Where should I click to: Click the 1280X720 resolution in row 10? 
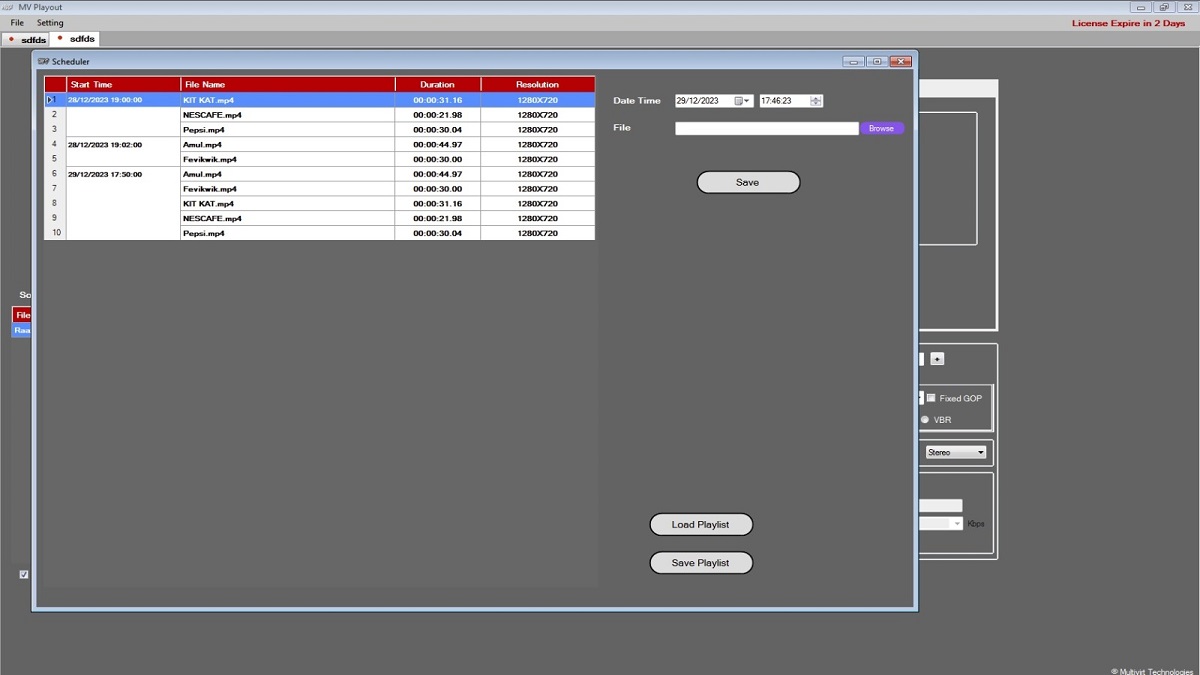coord(538,233)
